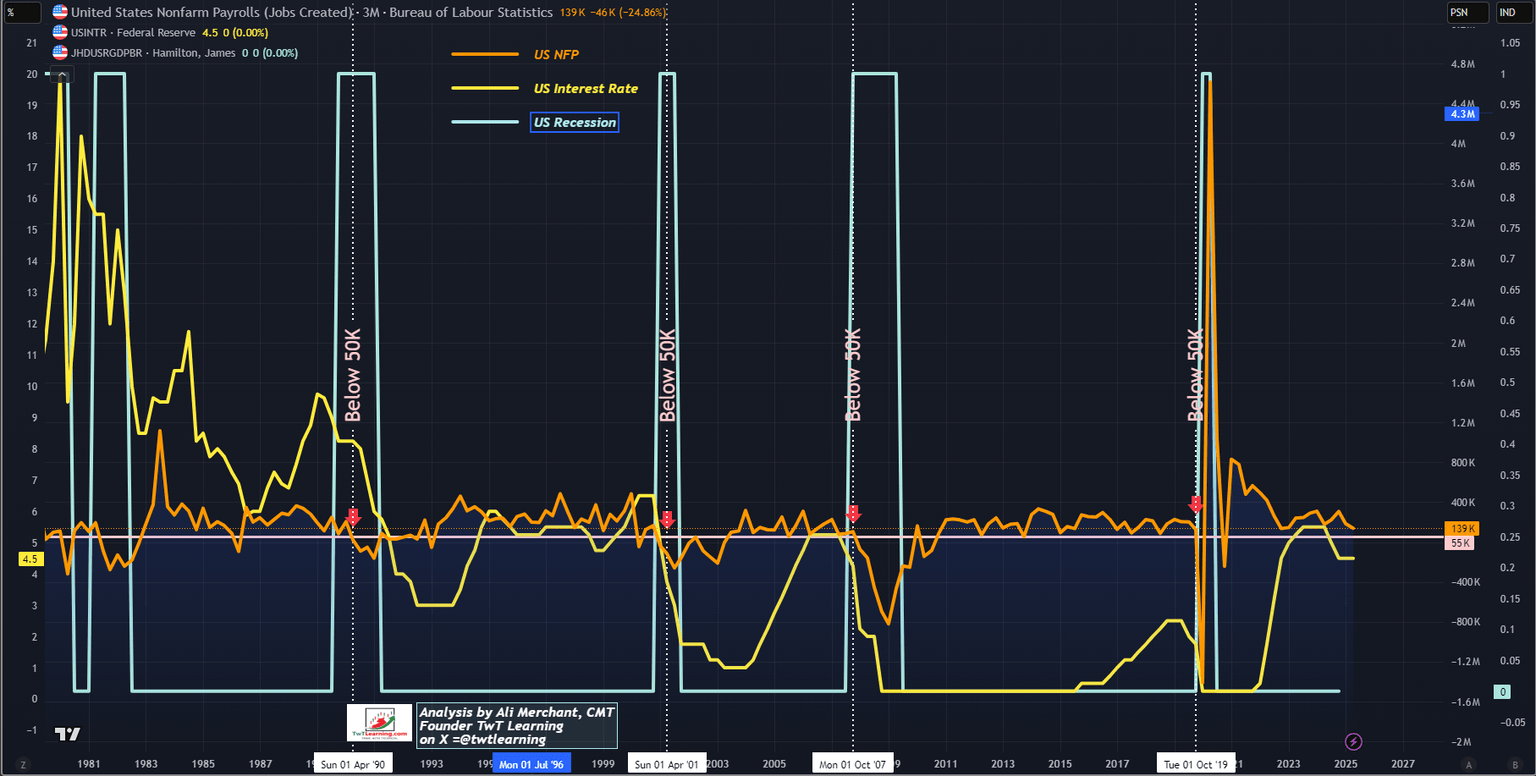Viewport: 1536px width, 776px height.
Task: Select the Below 50K label near 2019
Action: (1195, 375)
